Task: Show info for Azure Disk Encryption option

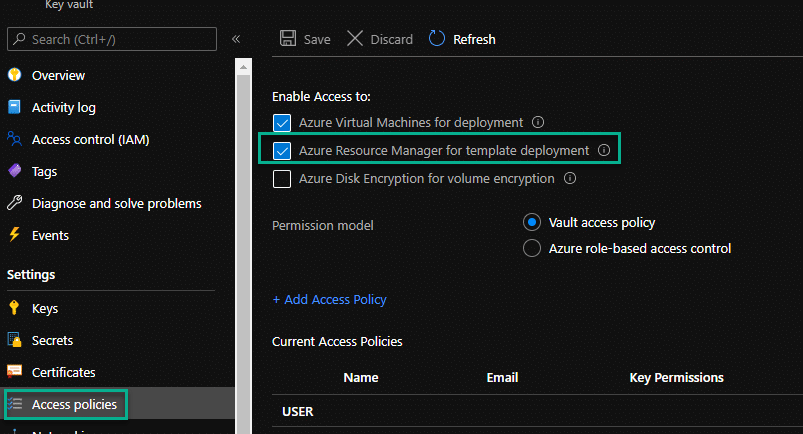Action: click(x=569, y=178)
